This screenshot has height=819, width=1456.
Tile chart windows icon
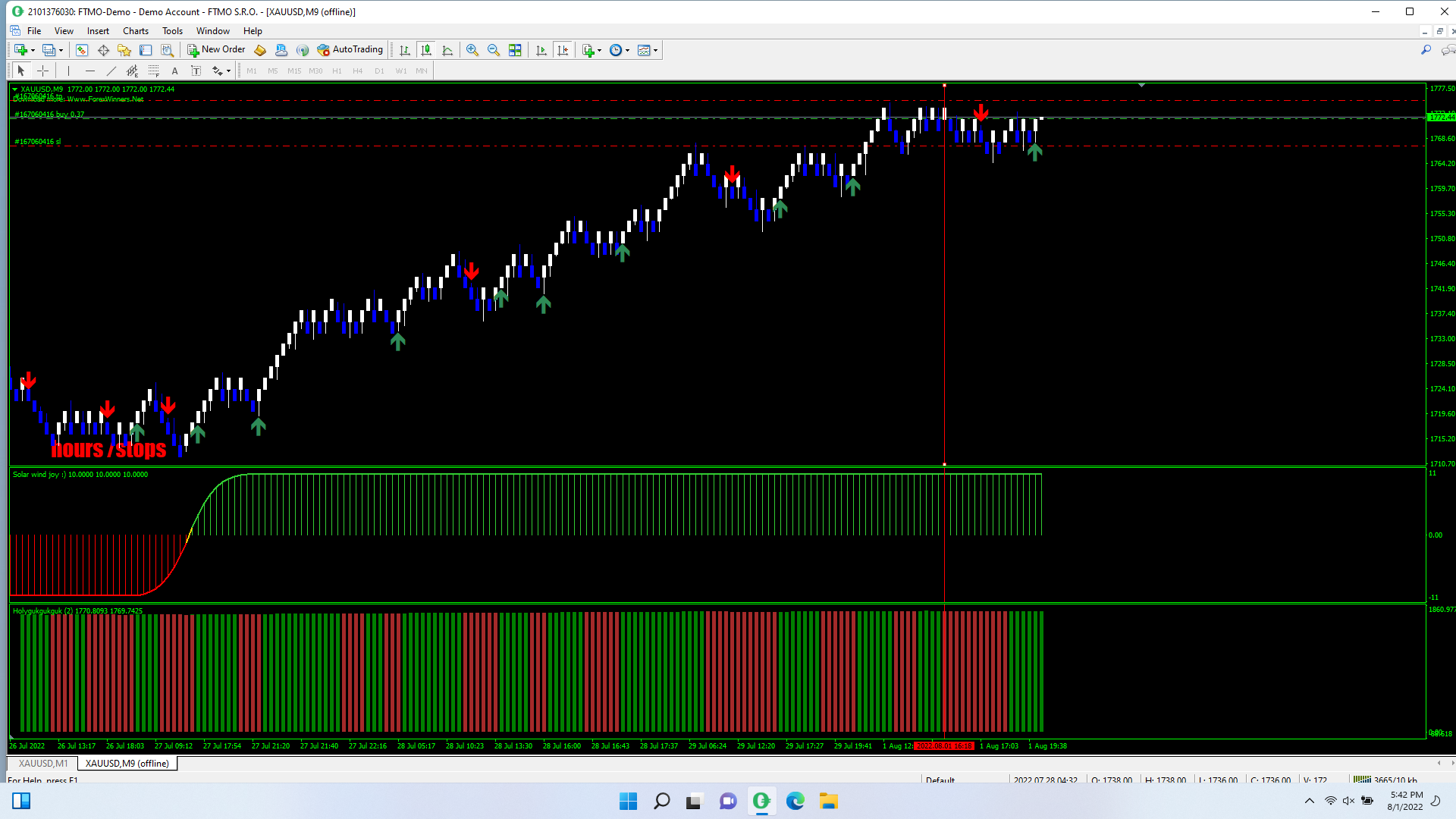click(515, 50)
